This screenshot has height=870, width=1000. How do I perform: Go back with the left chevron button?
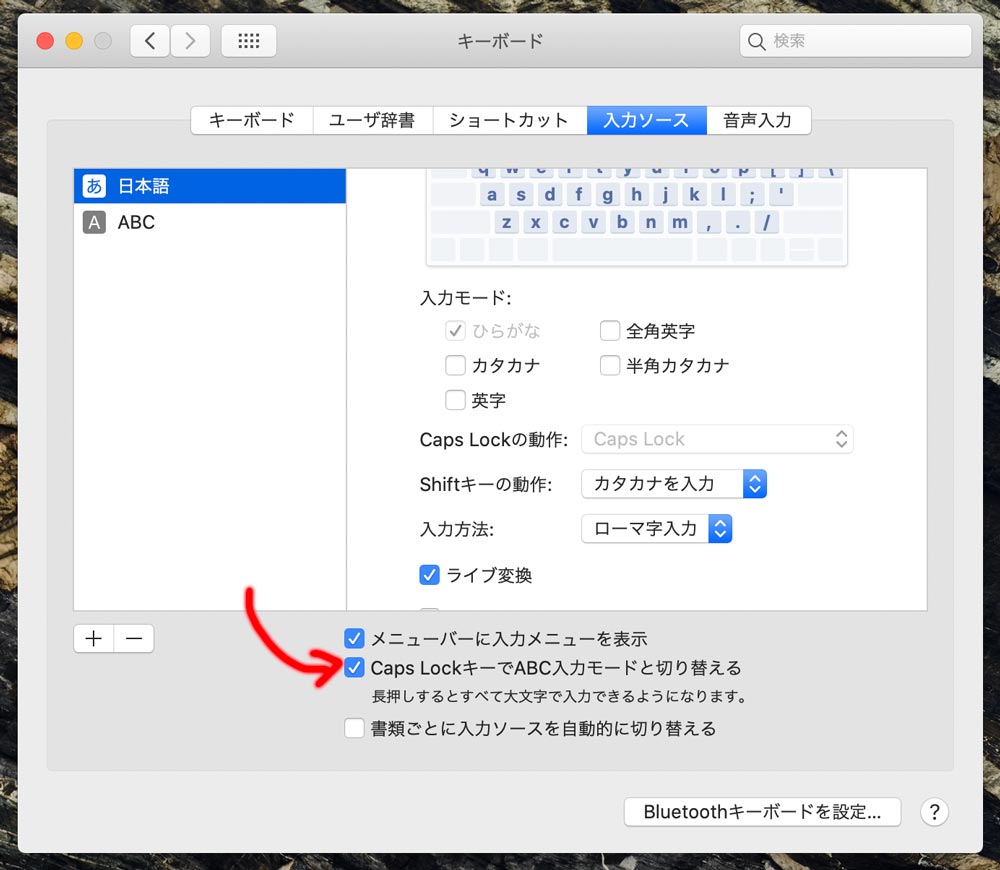[150, 41]
